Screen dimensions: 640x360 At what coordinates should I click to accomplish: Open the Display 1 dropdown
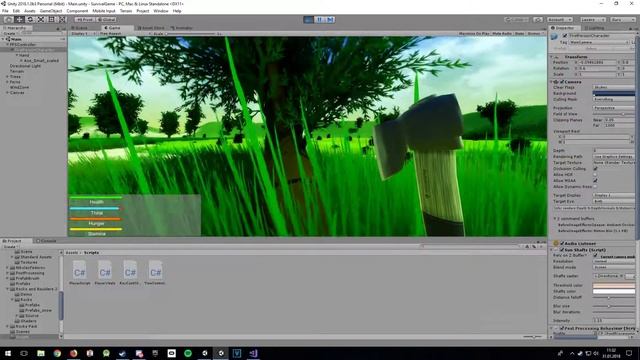83,33
